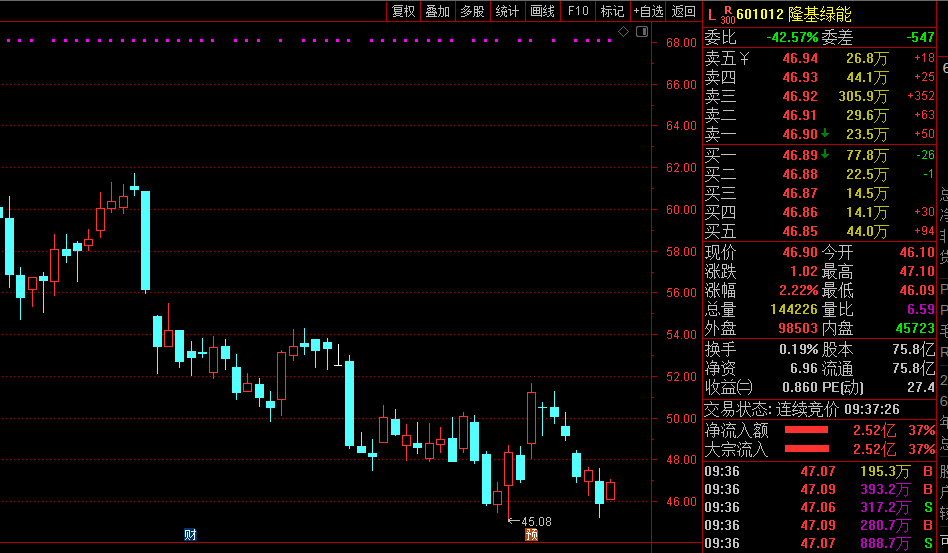This screenshot has height=553, width=948.
Task: Click the 统计 statistics button
Action: point(507,11)
